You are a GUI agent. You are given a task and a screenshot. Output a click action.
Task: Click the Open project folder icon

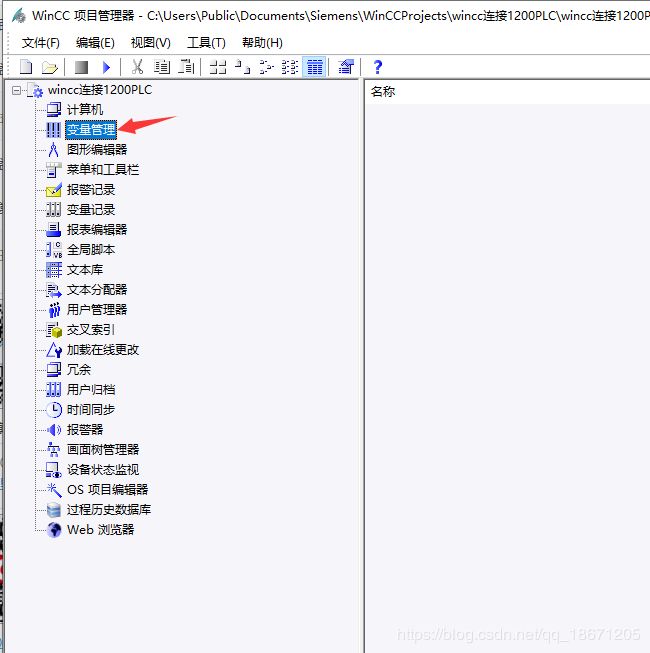pyautogui.click(x=50, y=67)
